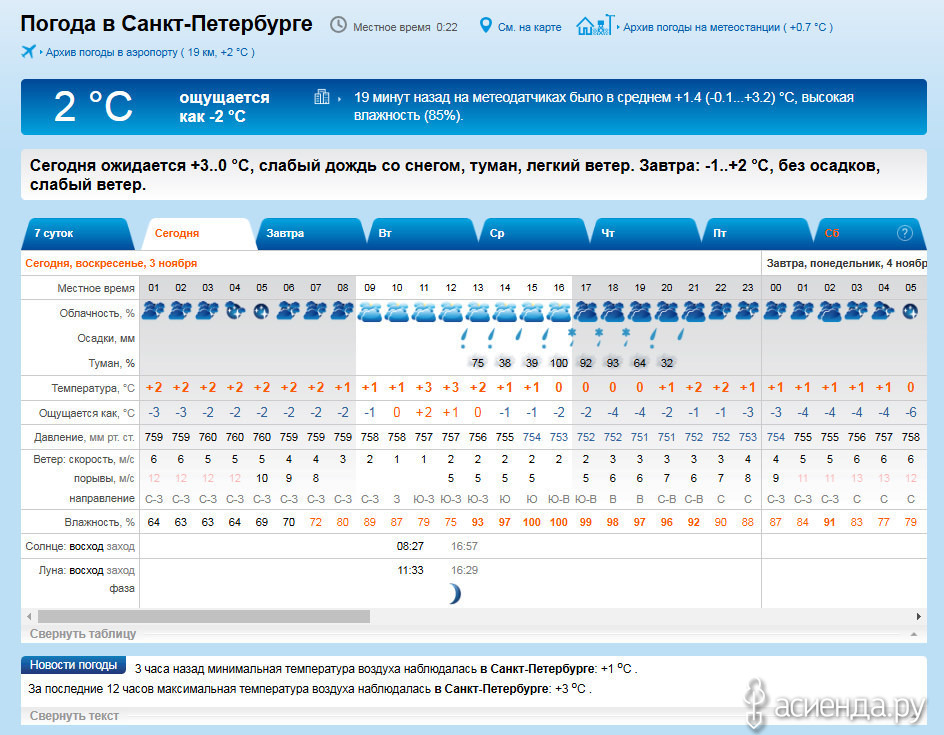Open the help question mark icon
The image size is (944, 735).
tap(904, 233)
